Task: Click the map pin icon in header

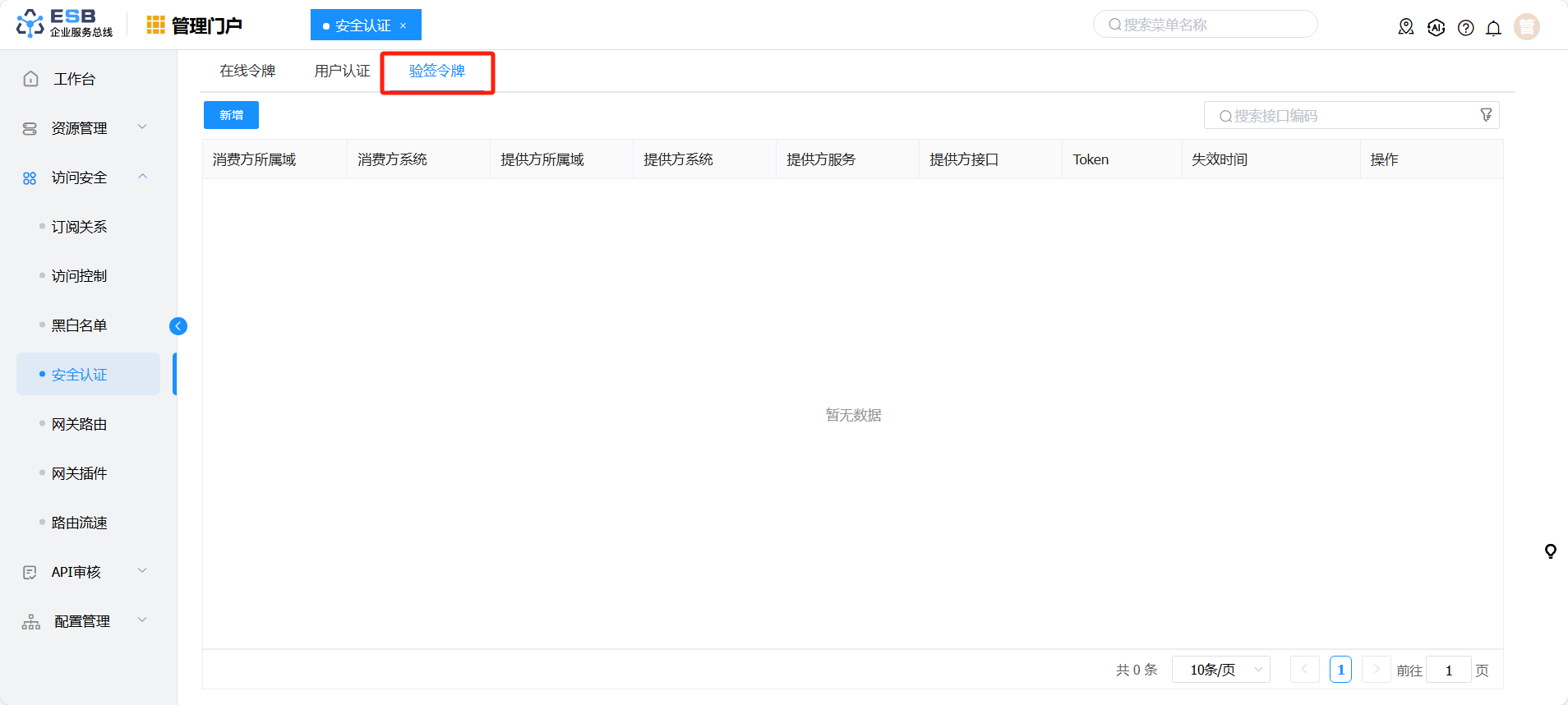Action: (x=1406, y=28)
